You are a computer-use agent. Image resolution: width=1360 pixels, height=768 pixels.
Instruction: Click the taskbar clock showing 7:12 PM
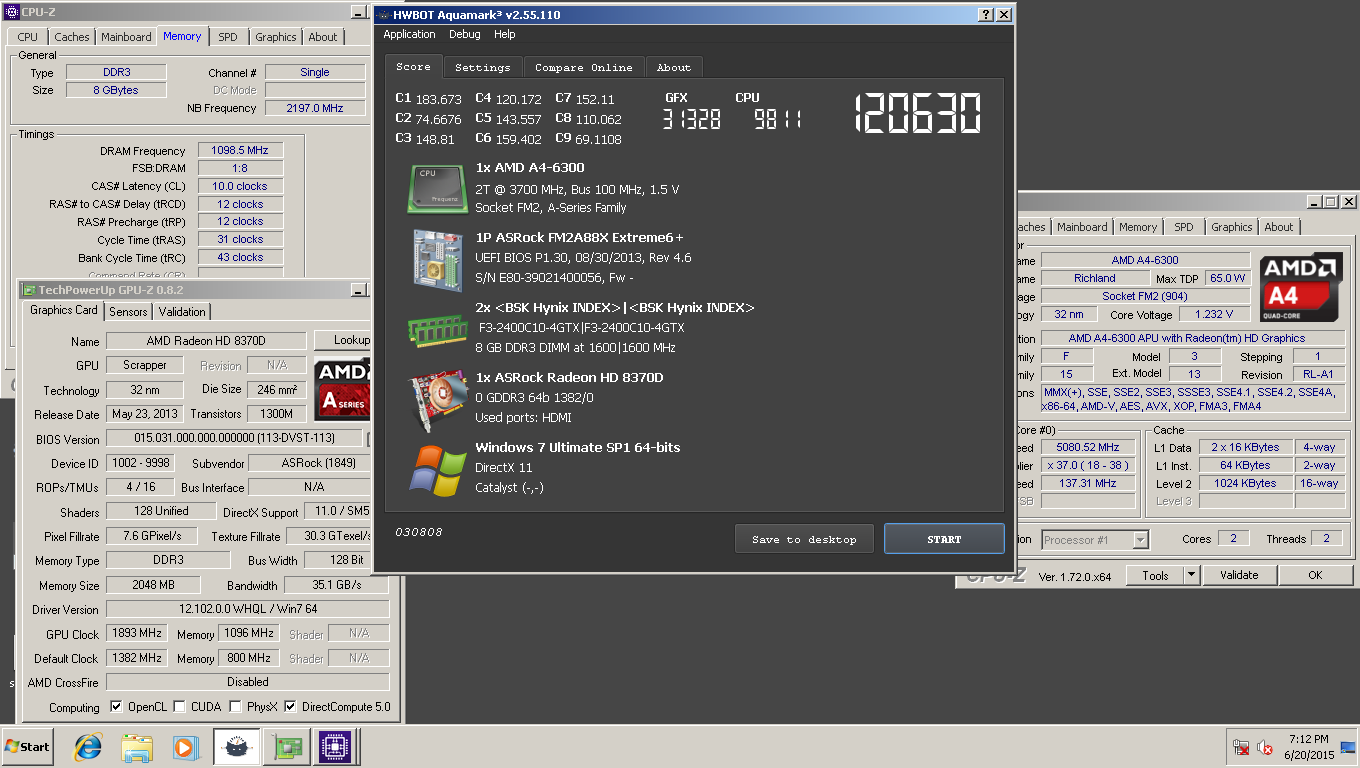pos(1309,739)
